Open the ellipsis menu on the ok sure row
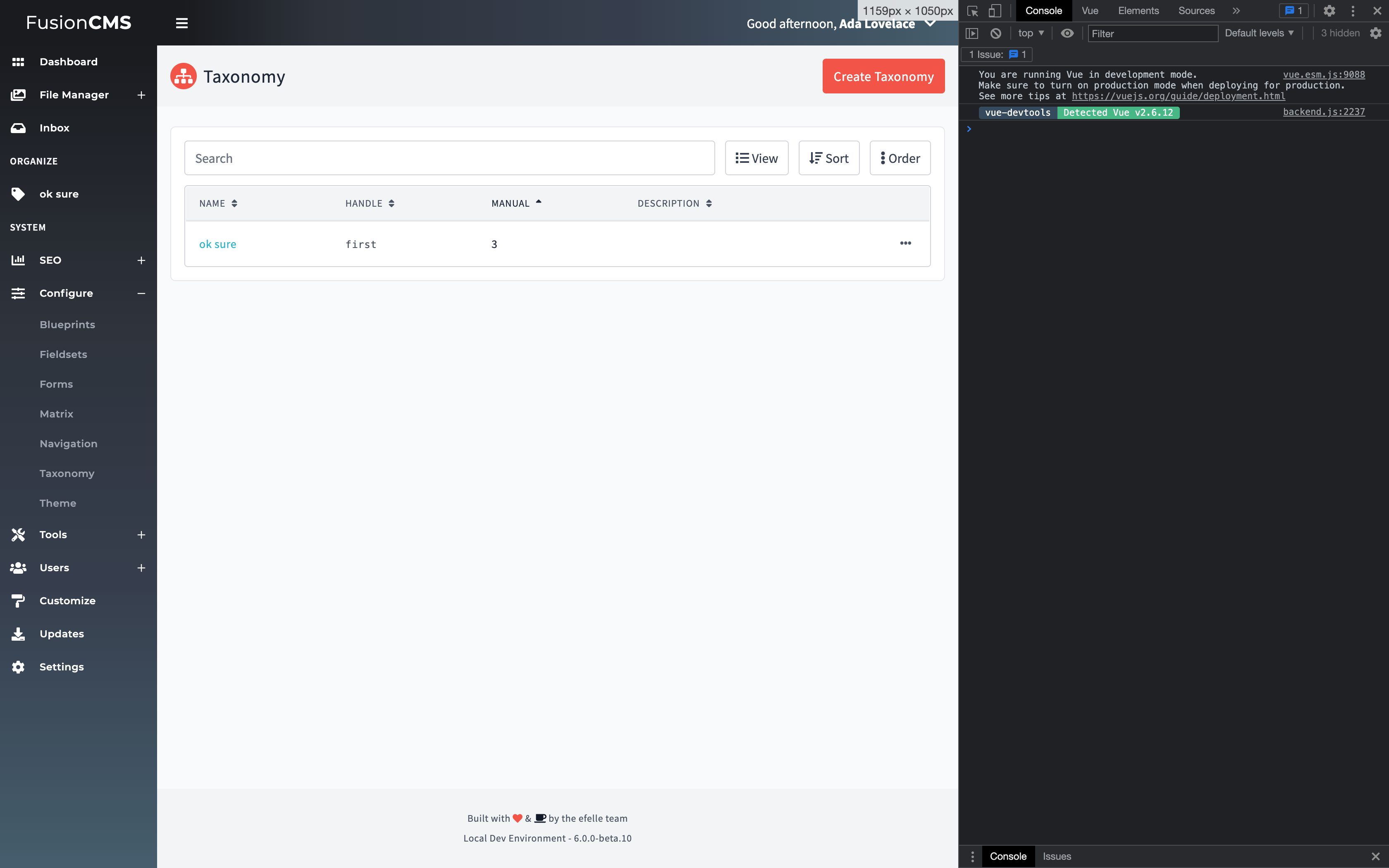 click(x=905, y=243)
